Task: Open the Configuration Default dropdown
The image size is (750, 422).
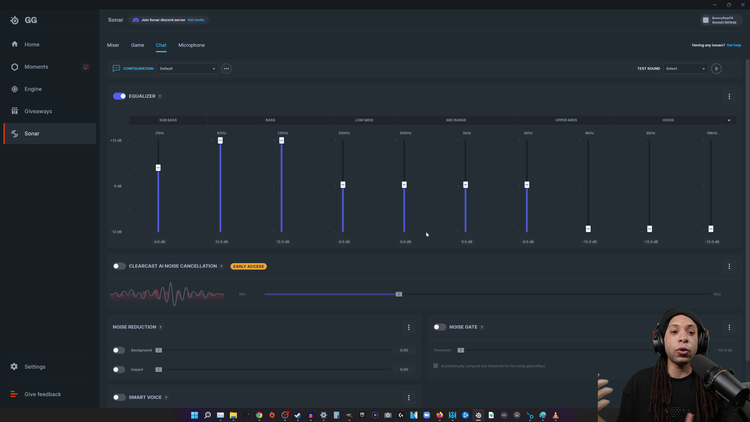Action: pos(187,68)
